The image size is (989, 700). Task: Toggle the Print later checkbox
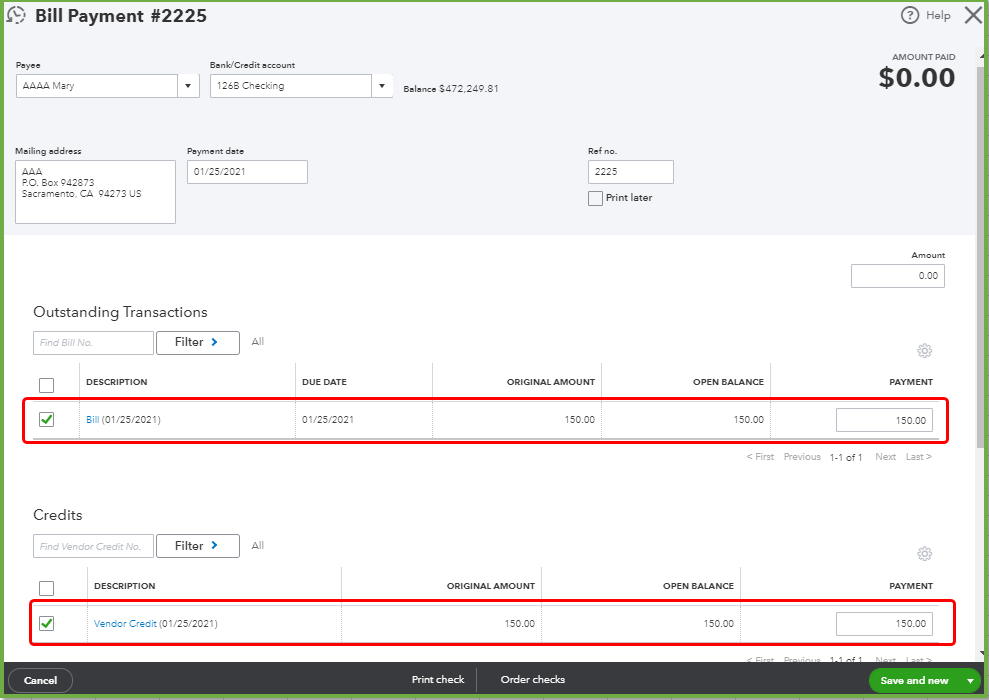pos(595,199)
